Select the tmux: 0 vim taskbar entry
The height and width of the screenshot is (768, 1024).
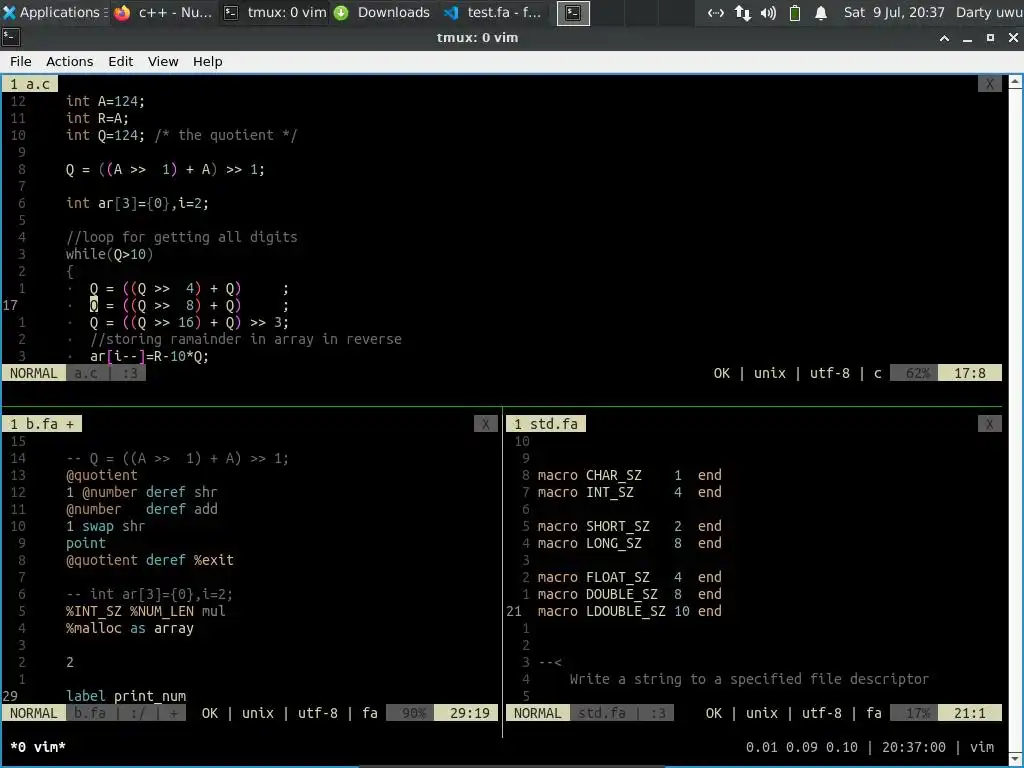274,12
